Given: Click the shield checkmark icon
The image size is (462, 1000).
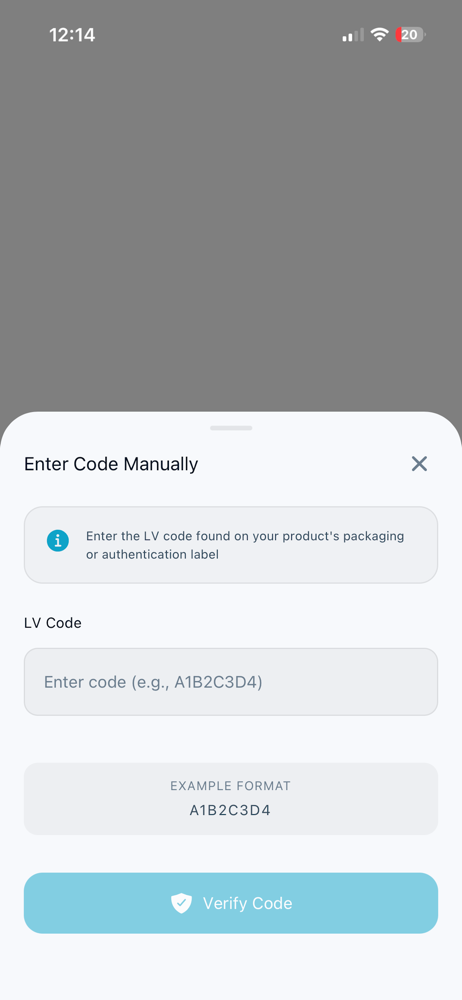Looking at the screenshot, I should pyautogui.click(x=182, y=903).
